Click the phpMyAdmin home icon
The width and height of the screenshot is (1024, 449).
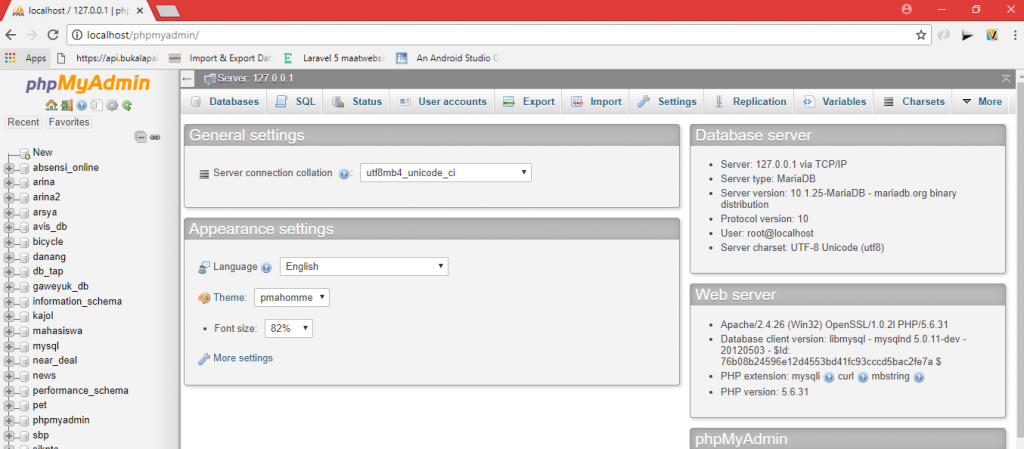pyautogui.click(x=50, y=105)
